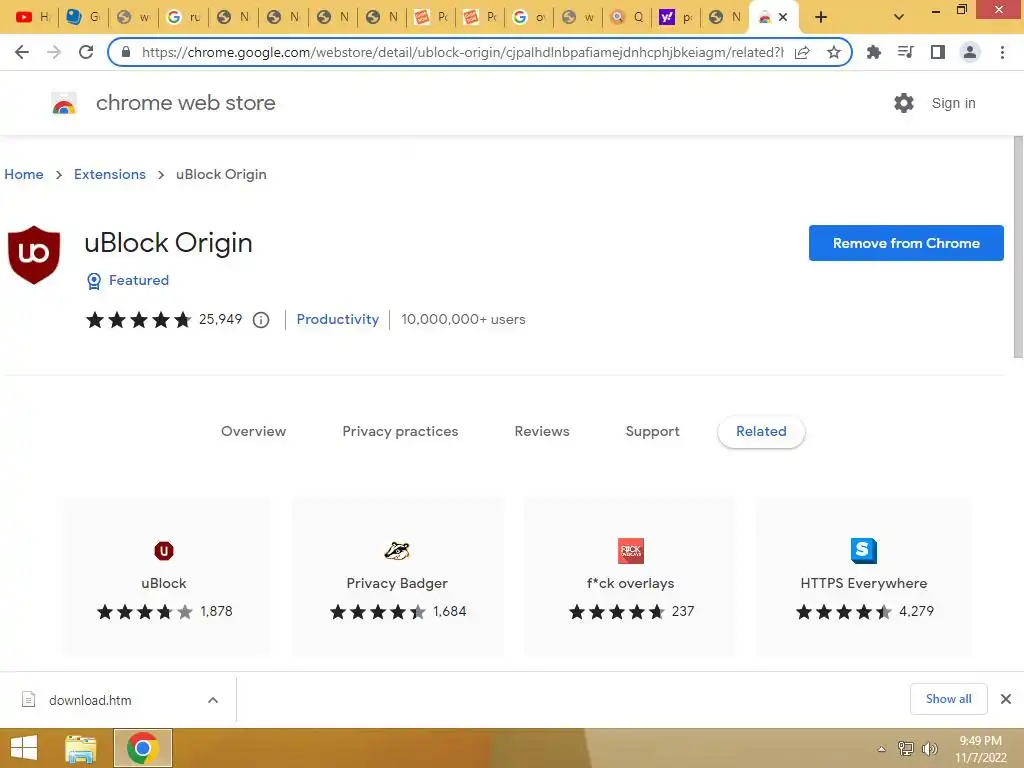Switch to the YouTube tab
This screenshot has width=1024, height=768.
[x=33, y=17]
